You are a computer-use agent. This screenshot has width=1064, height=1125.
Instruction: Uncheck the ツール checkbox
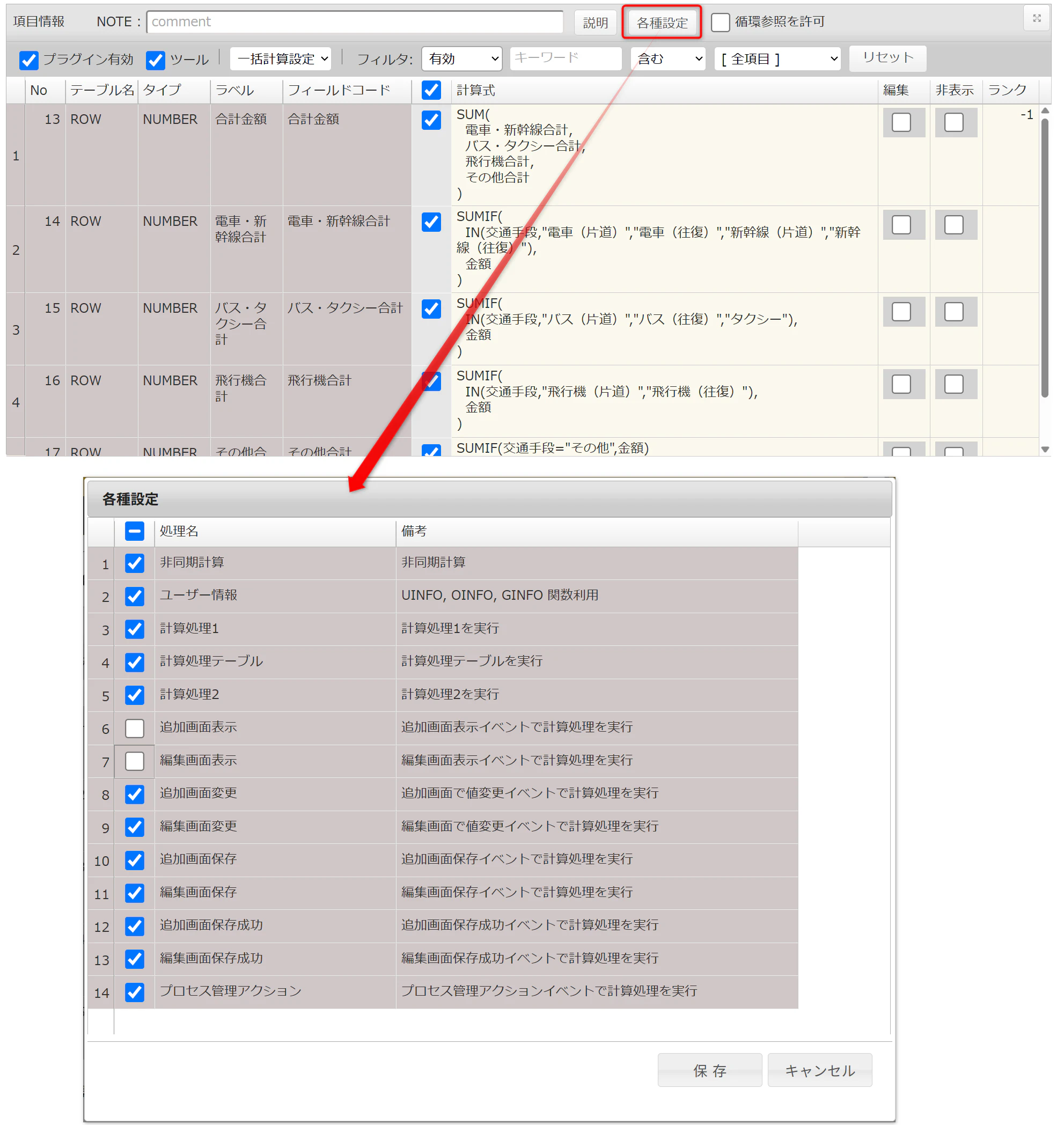pos(155,60)
